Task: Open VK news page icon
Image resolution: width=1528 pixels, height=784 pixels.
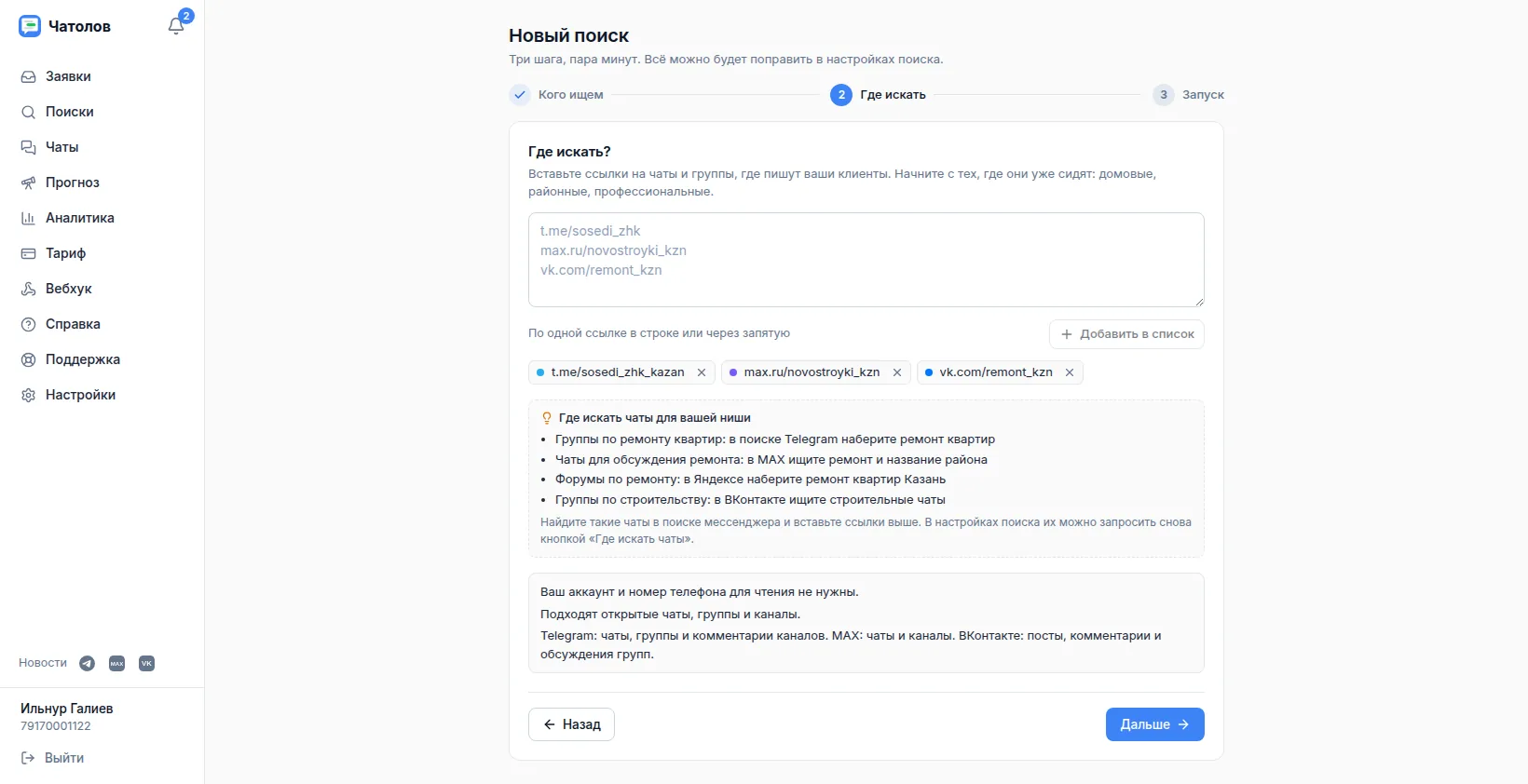Action: [x=146, y=664]
